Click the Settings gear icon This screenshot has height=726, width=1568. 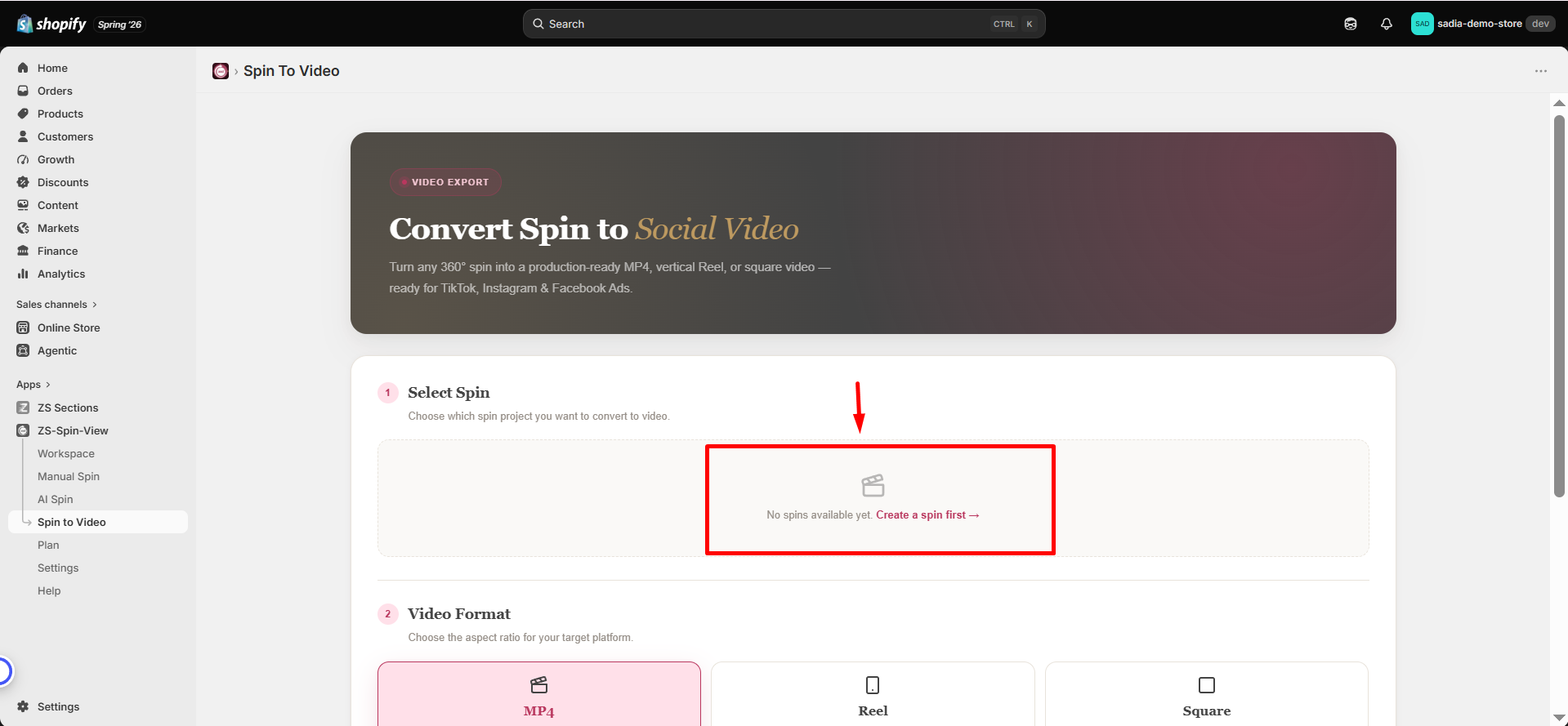pyautogui.click(x=23, y=706)
